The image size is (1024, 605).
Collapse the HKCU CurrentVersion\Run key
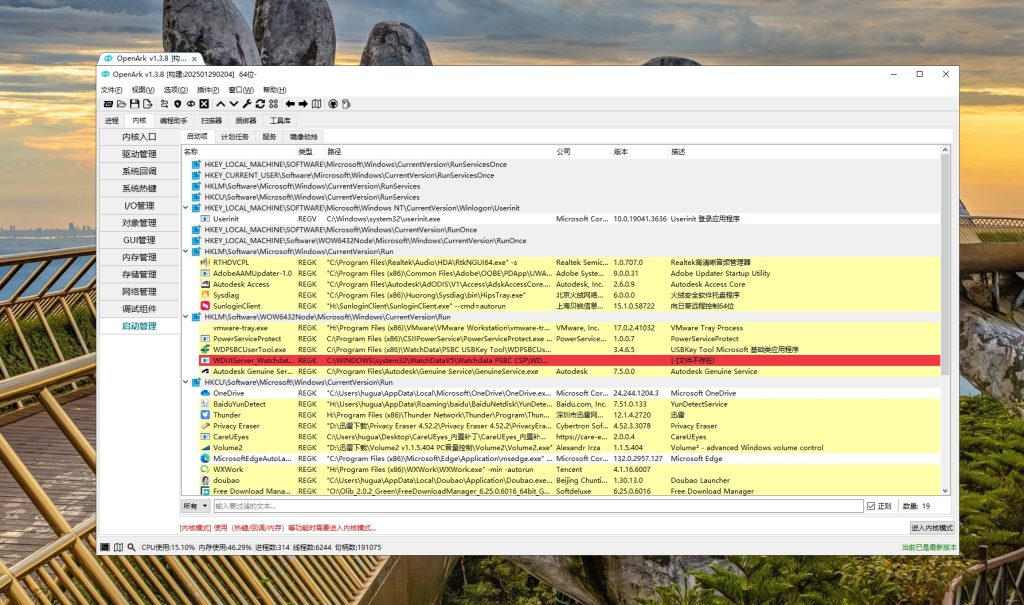point(186,382)
